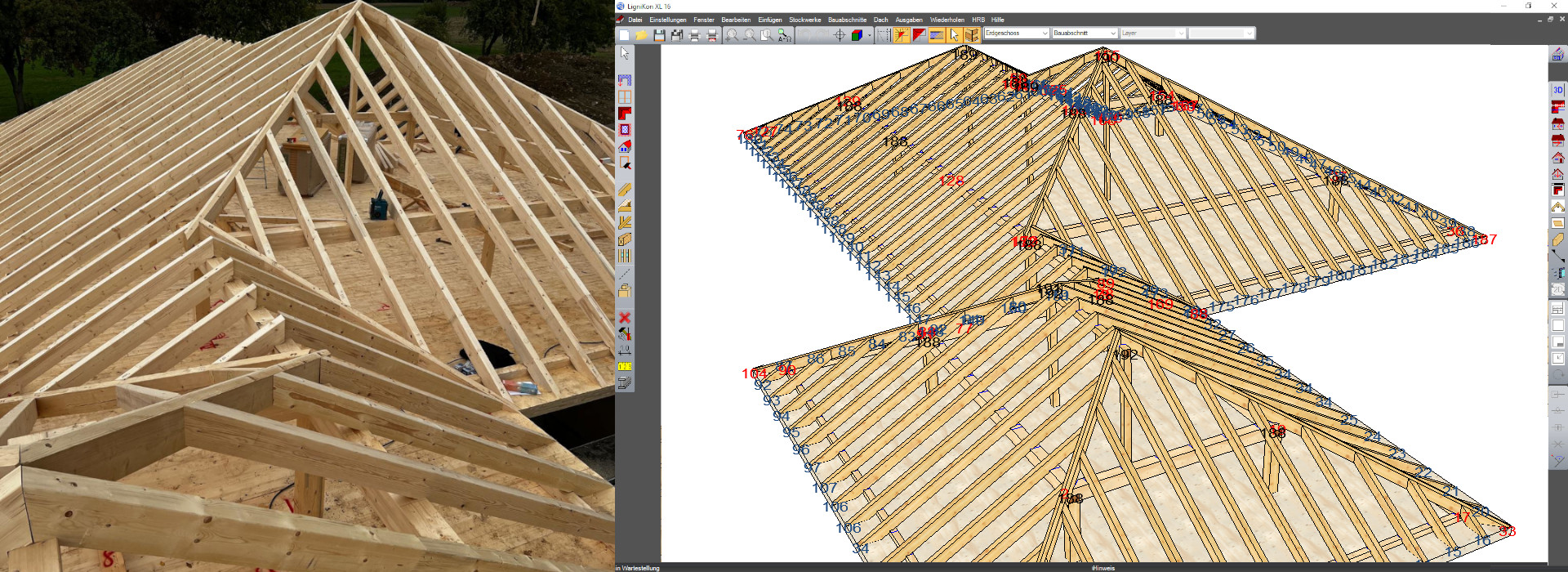Click the new blank document icon

[x=624, y=35]
